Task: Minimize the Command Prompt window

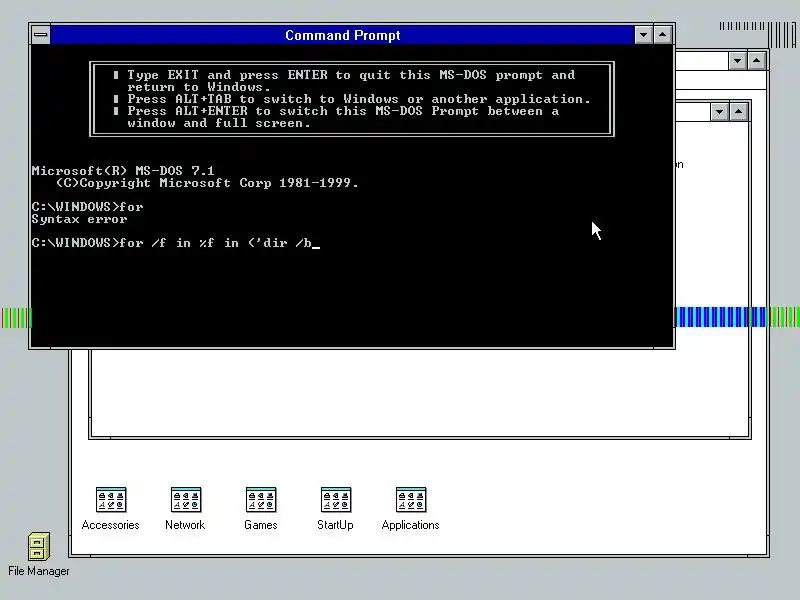Action: click(643, 35)
